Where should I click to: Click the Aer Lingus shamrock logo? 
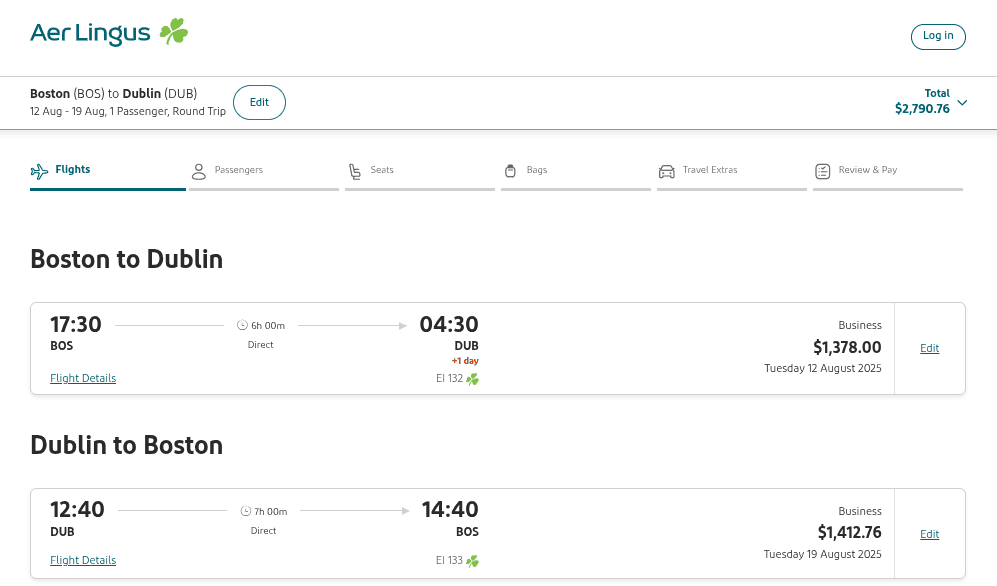coord(174,32)
